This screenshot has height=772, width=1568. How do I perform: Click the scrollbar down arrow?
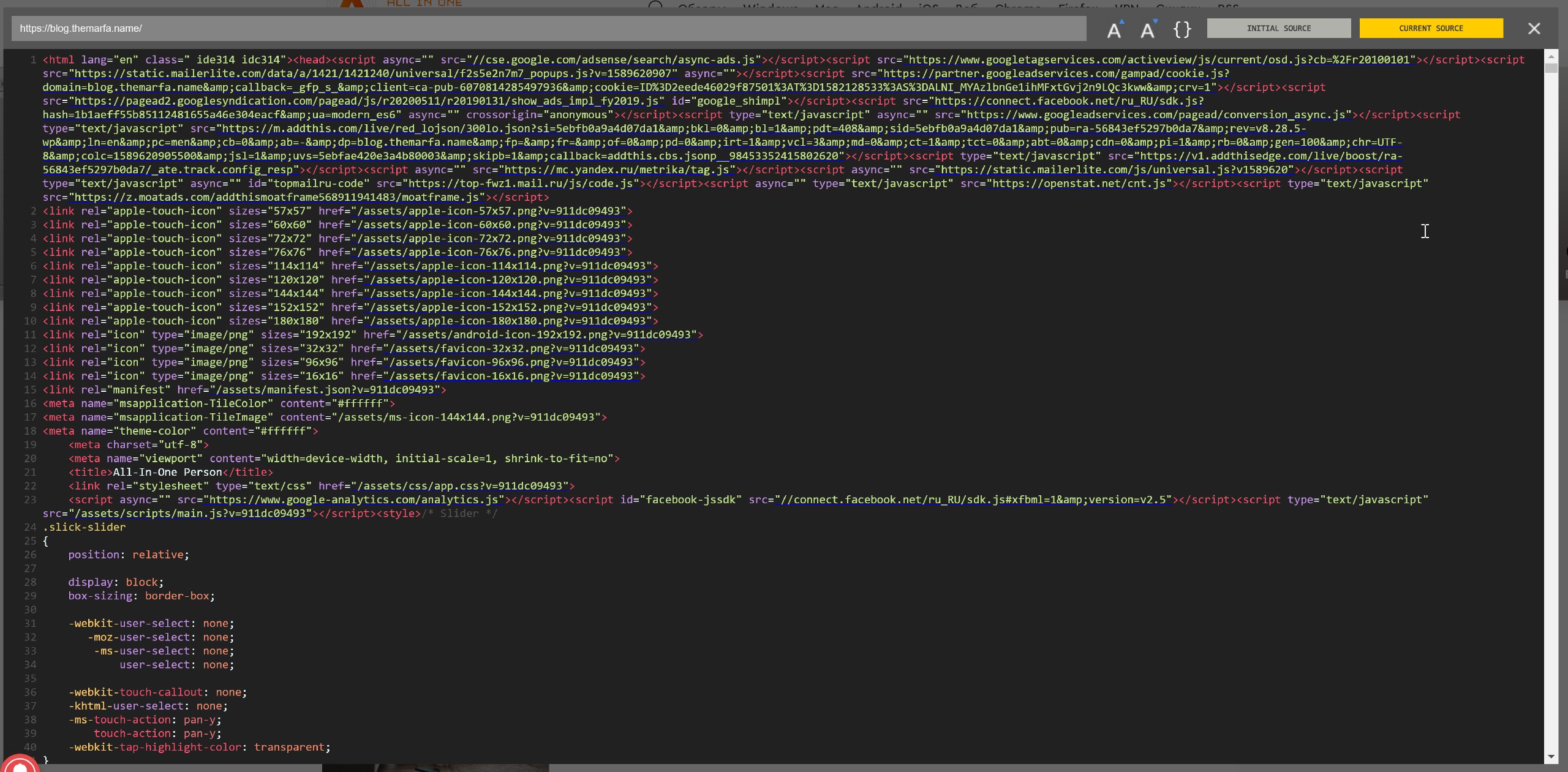click(x=1551, y=757)
